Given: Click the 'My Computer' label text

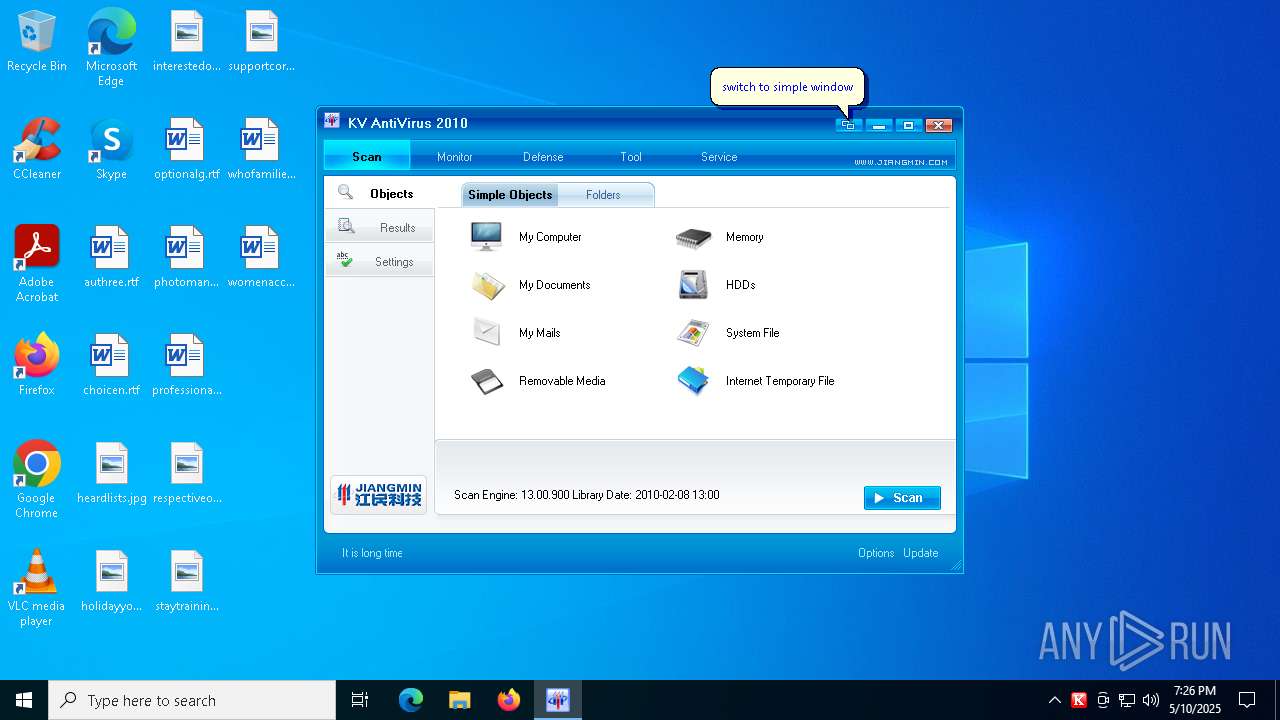Looking at the screenshot, I should (x=550, y=237).
